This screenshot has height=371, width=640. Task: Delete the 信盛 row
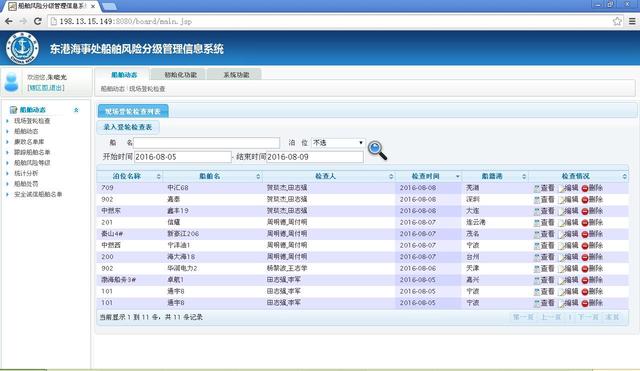[592, 222]
